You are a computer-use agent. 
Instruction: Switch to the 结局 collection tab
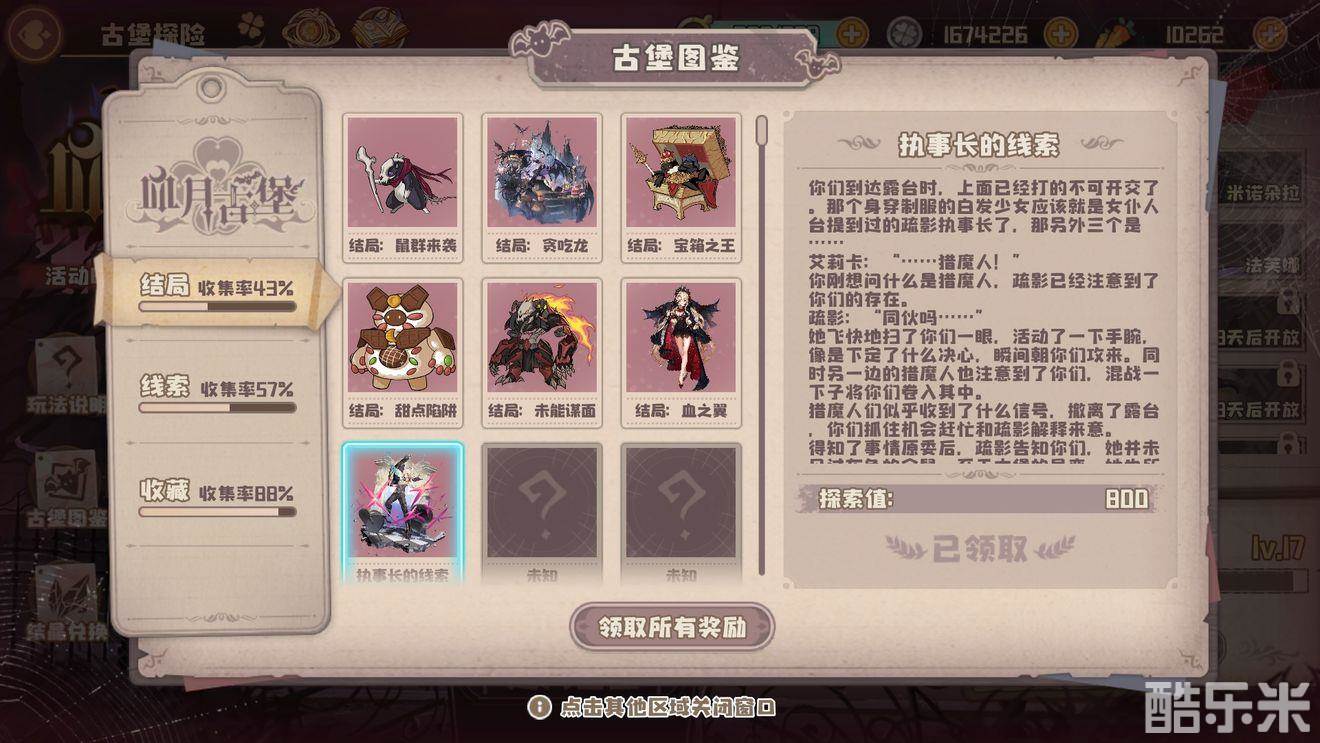coord(217,294)
